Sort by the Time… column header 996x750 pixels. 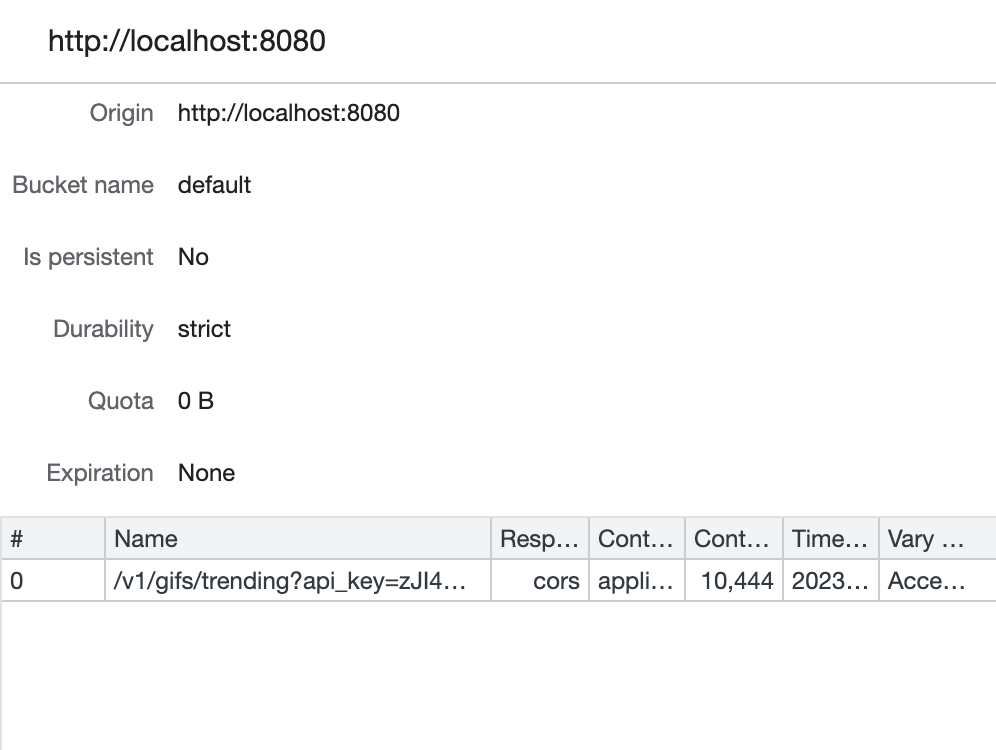coord(831,539)
